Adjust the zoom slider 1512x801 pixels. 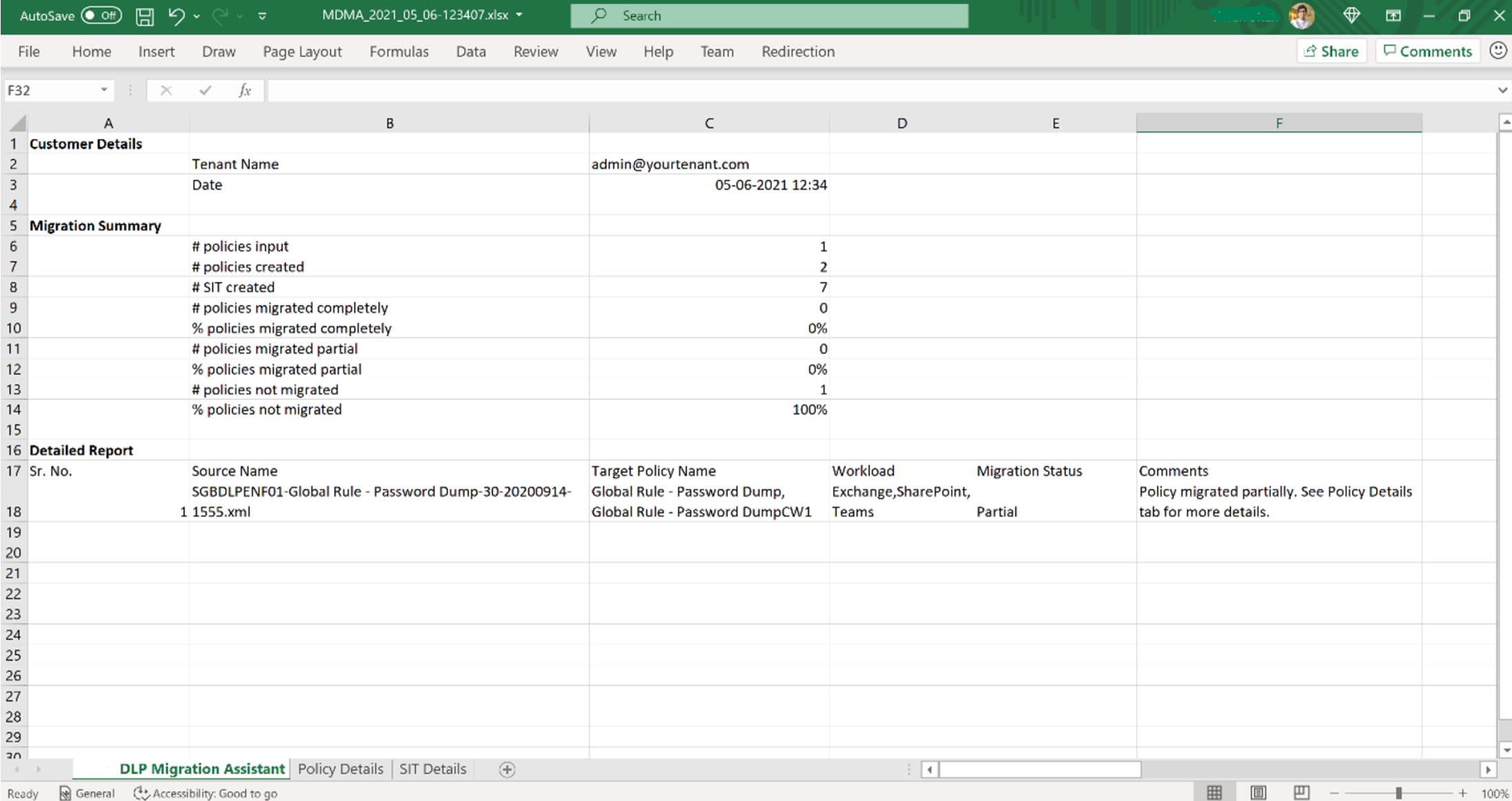click(x=1399, y=791)
